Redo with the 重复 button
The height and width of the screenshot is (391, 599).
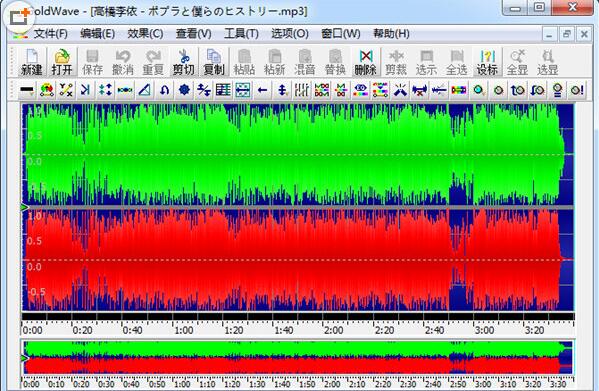coord(153,62)
